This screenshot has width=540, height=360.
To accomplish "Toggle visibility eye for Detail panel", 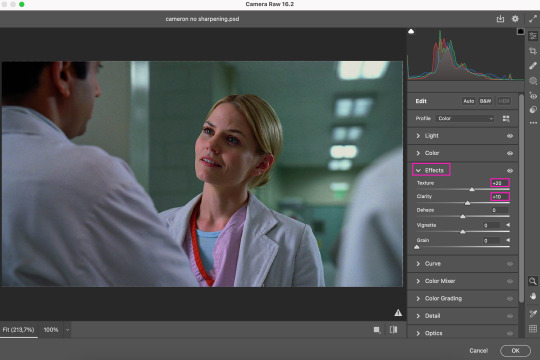I will pos(510,316).
